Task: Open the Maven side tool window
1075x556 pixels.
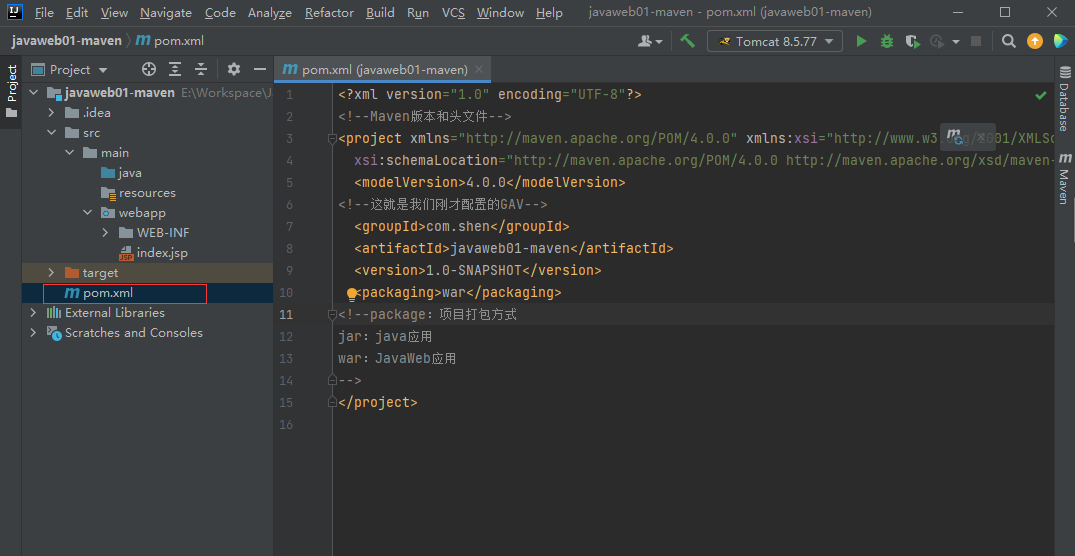Action: click(1064, 178)
